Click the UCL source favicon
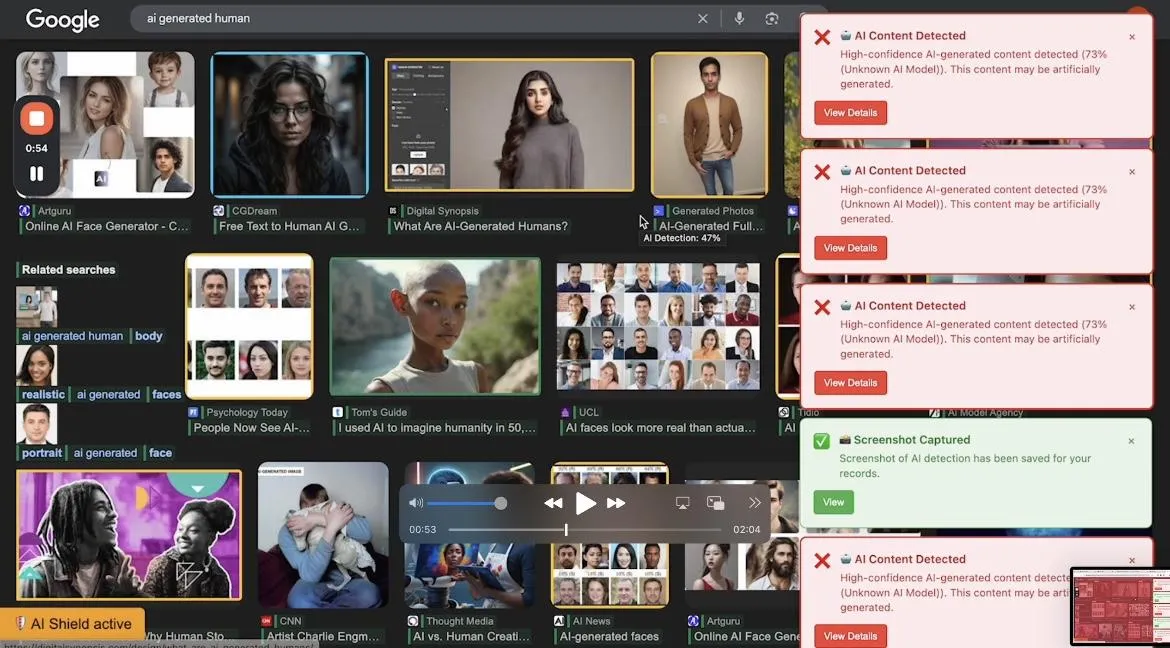Image resolution: width=1170 pixels, height=648 pixels. point(565,412)
